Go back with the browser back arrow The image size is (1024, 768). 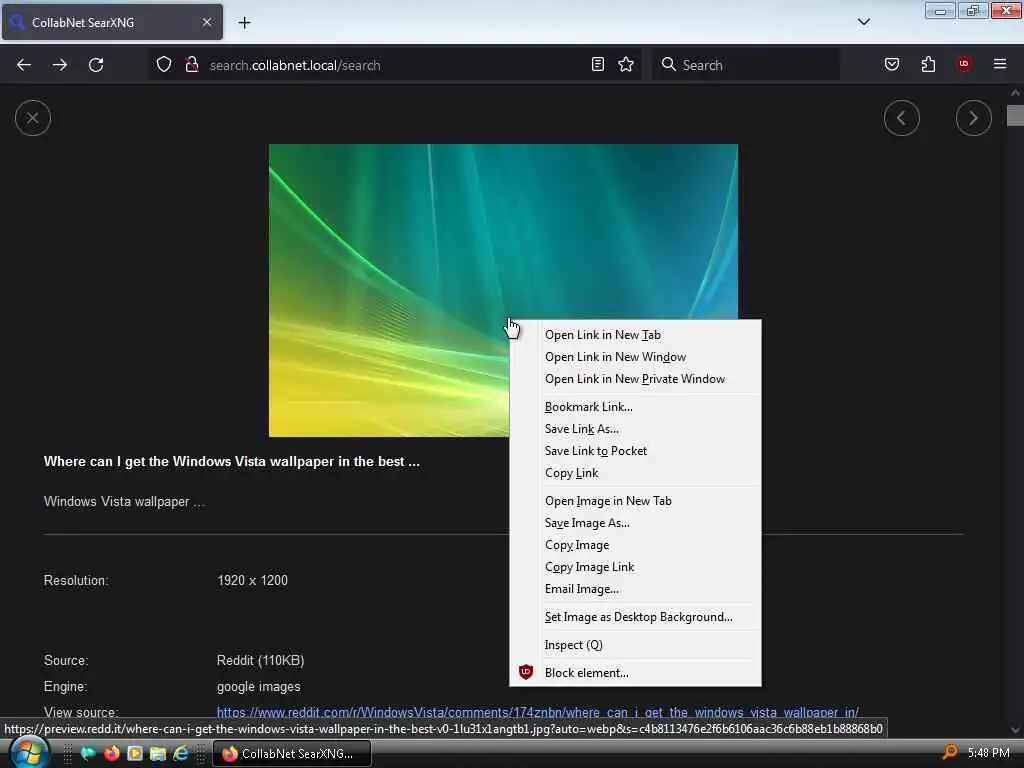point(24,65)
